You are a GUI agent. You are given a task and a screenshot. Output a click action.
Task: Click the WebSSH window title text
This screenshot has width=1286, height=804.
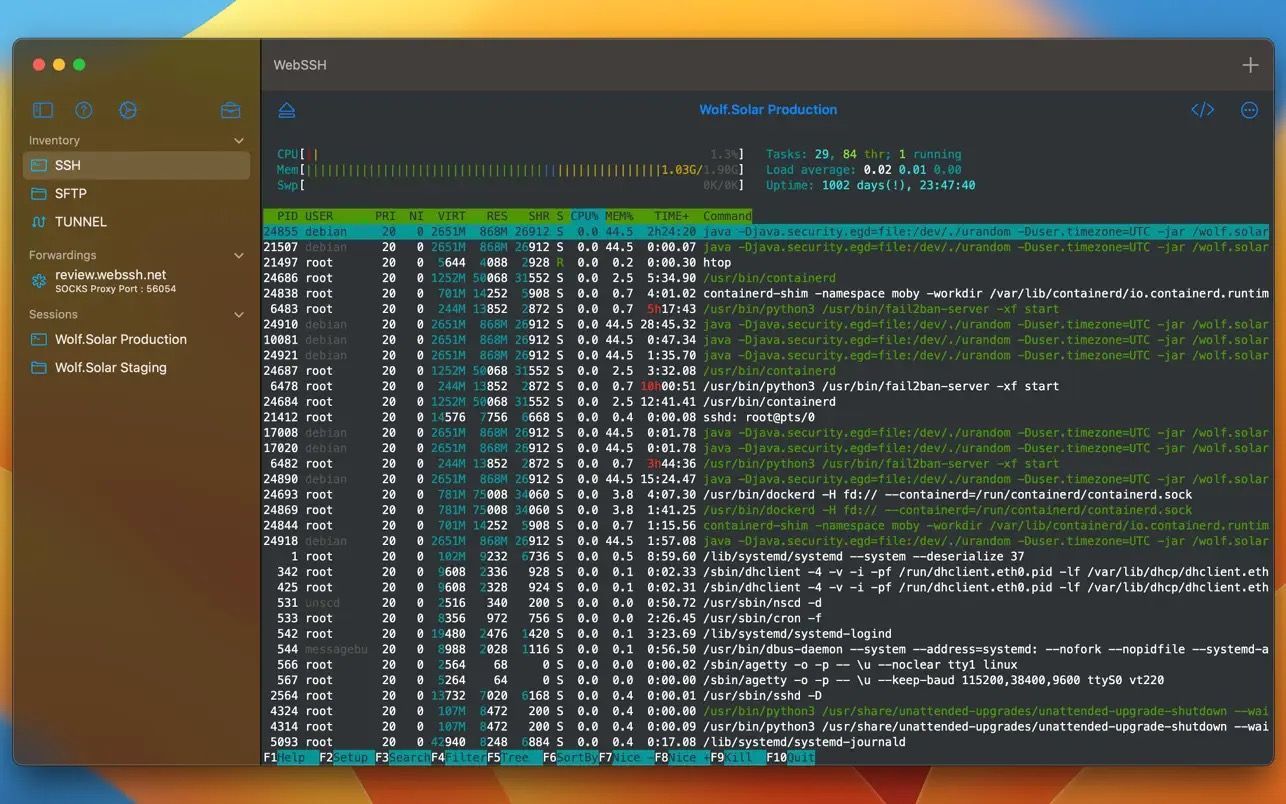(300, 65)
